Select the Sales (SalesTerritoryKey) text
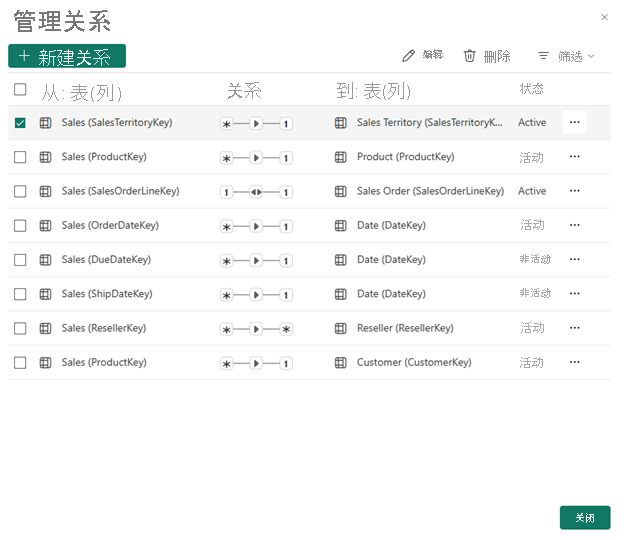This screenshot has height=540, width=624. (x=117, y=123)
